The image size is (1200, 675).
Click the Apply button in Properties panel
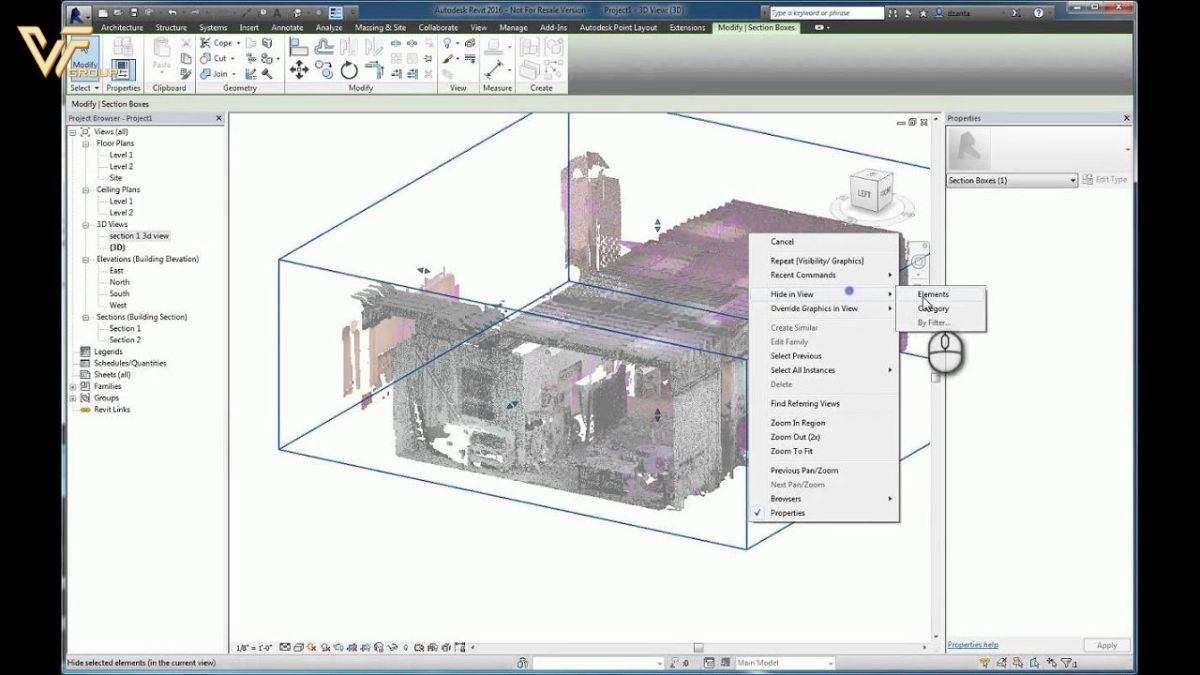pyautogui.click(x=1106, y=645)
